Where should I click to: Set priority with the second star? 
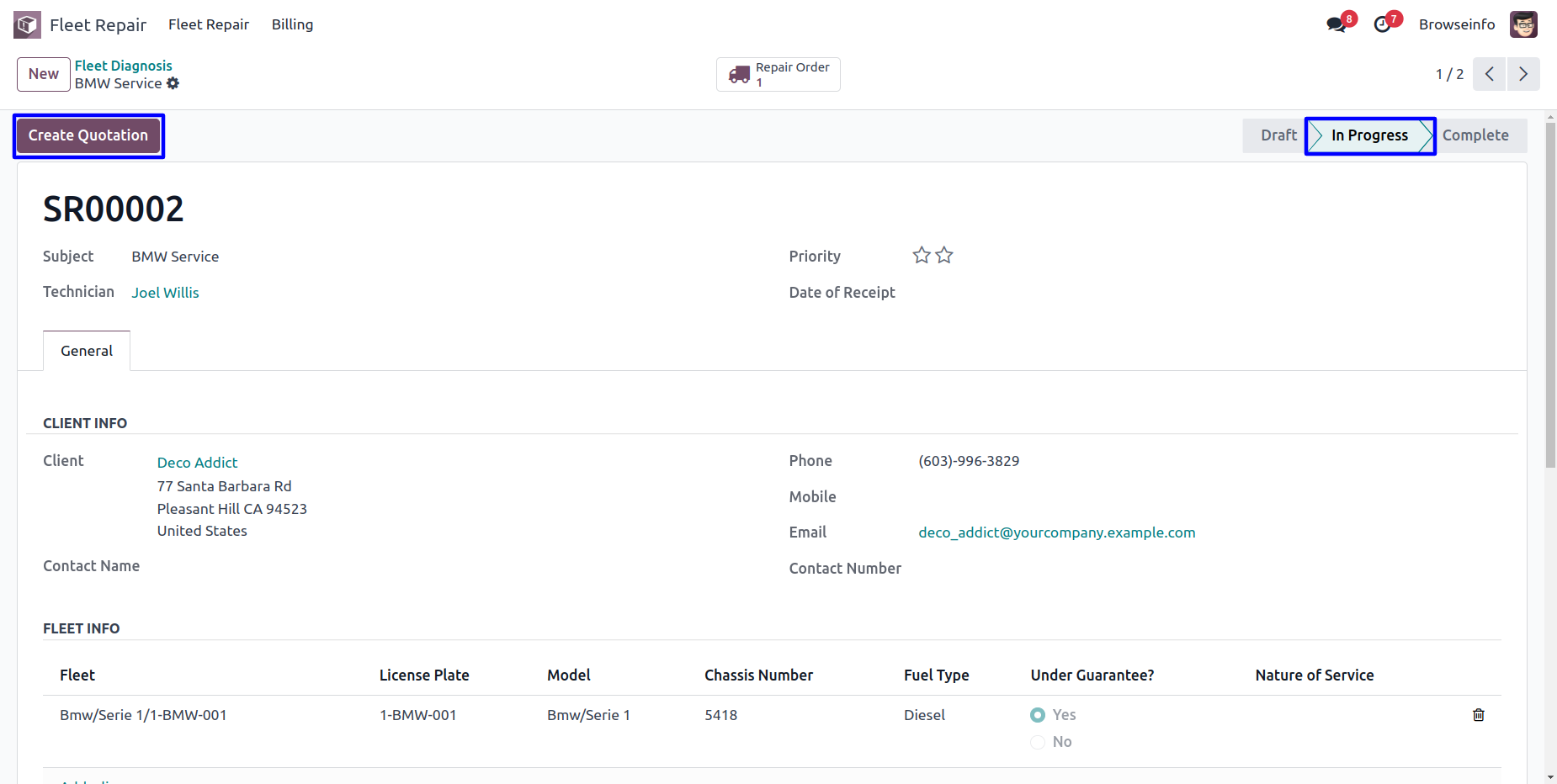[x=944, y=256]
